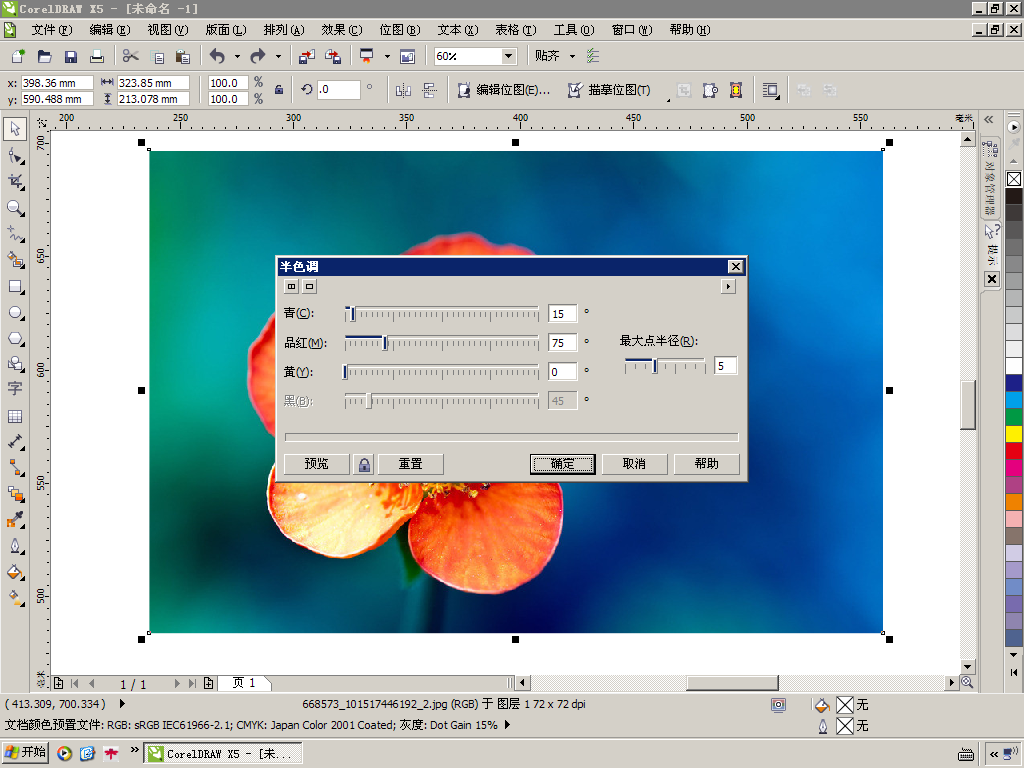Toggle the lock ratio padlock in property bar

click(x=279, y=90)
